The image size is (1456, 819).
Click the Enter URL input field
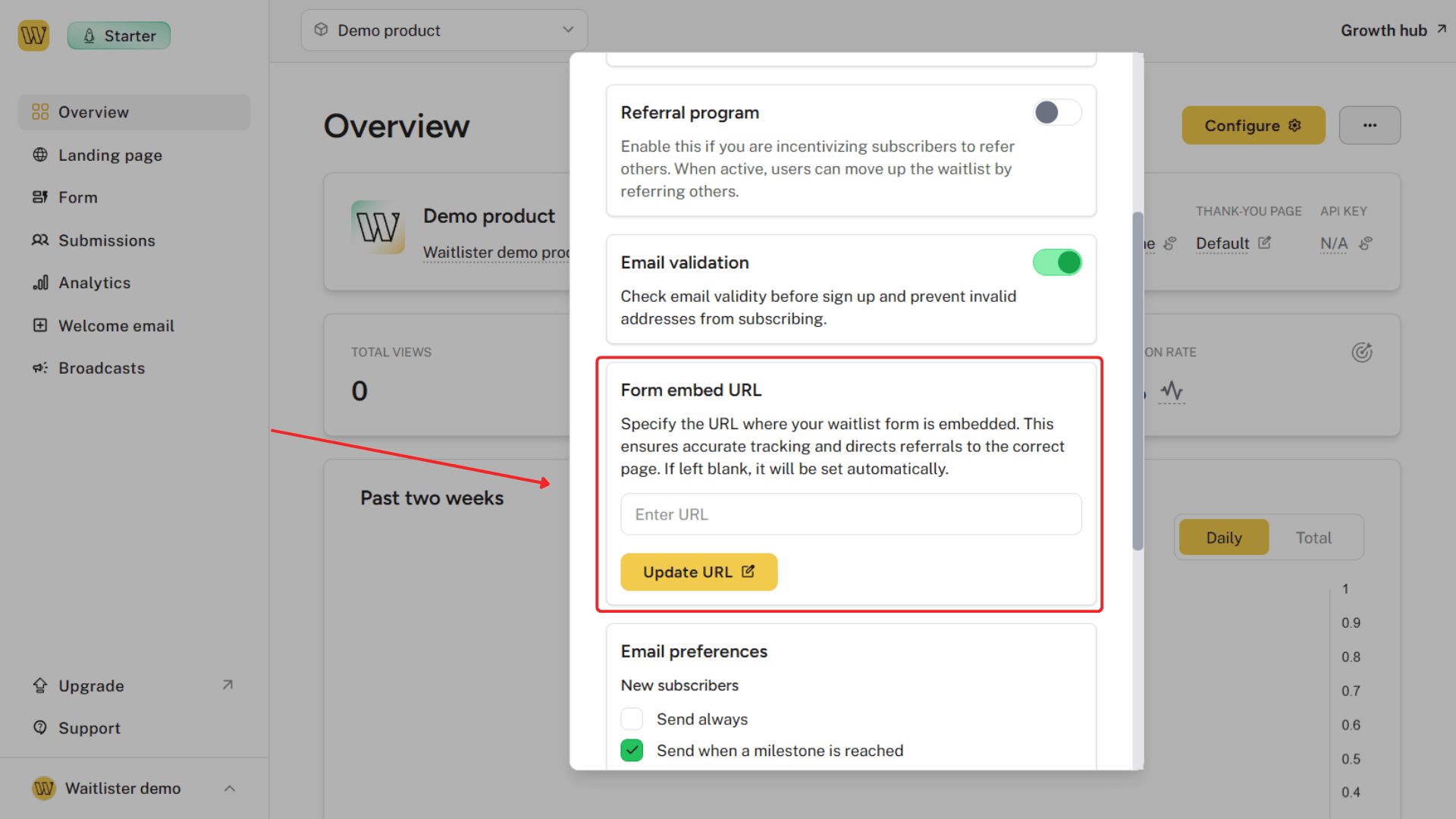point(851,514)
